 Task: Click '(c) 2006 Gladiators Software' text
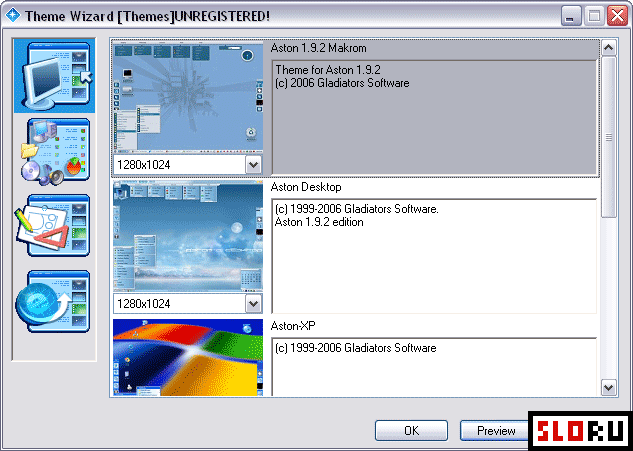click(342, 83)
